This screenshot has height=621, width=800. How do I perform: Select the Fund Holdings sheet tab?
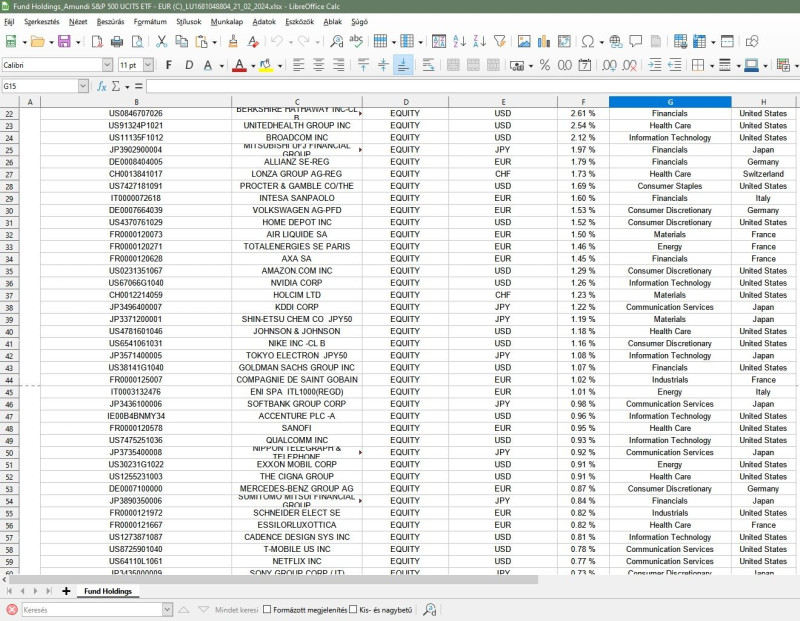[x=108, y=591]
